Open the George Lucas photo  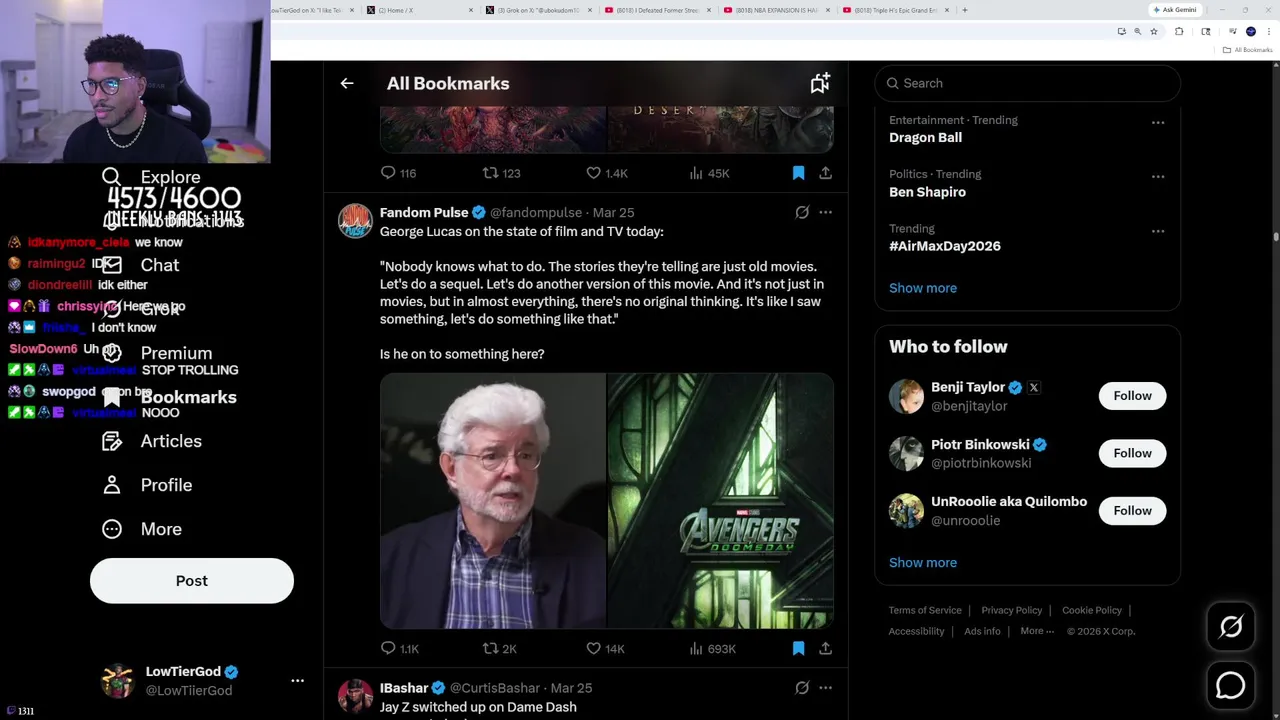tap(492, 501)
